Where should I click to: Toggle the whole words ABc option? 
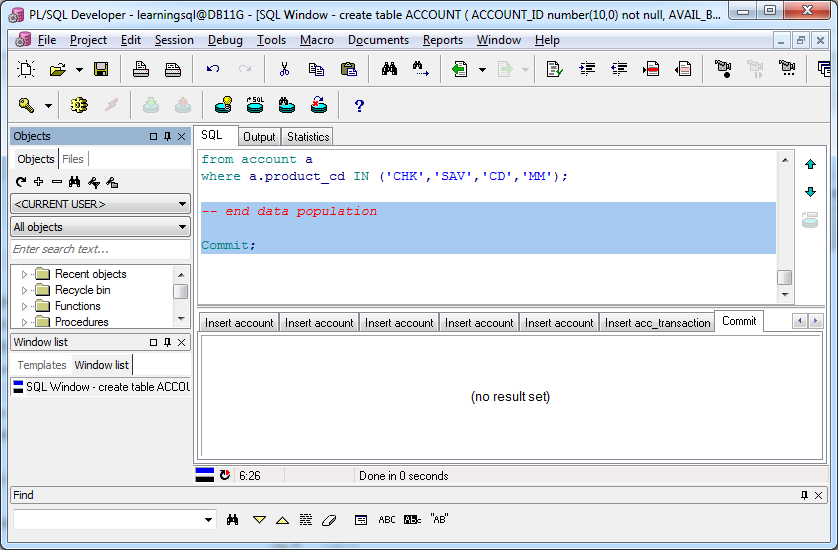[x=413, y=520]
